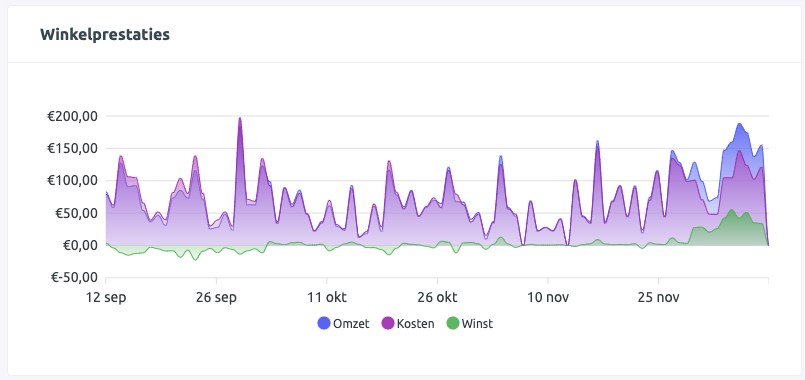805x380 pixels.
Task: Click the 26 okt date label
Action: click(x=437, y=298)
